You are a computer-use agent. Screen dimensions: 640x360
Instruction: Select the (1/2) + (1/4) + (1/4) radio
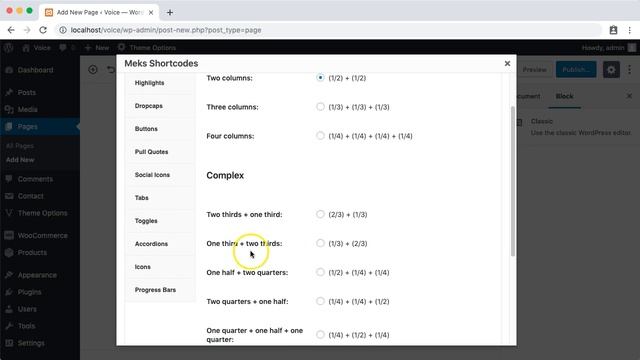pyautogui.click(x=320, y=272)
